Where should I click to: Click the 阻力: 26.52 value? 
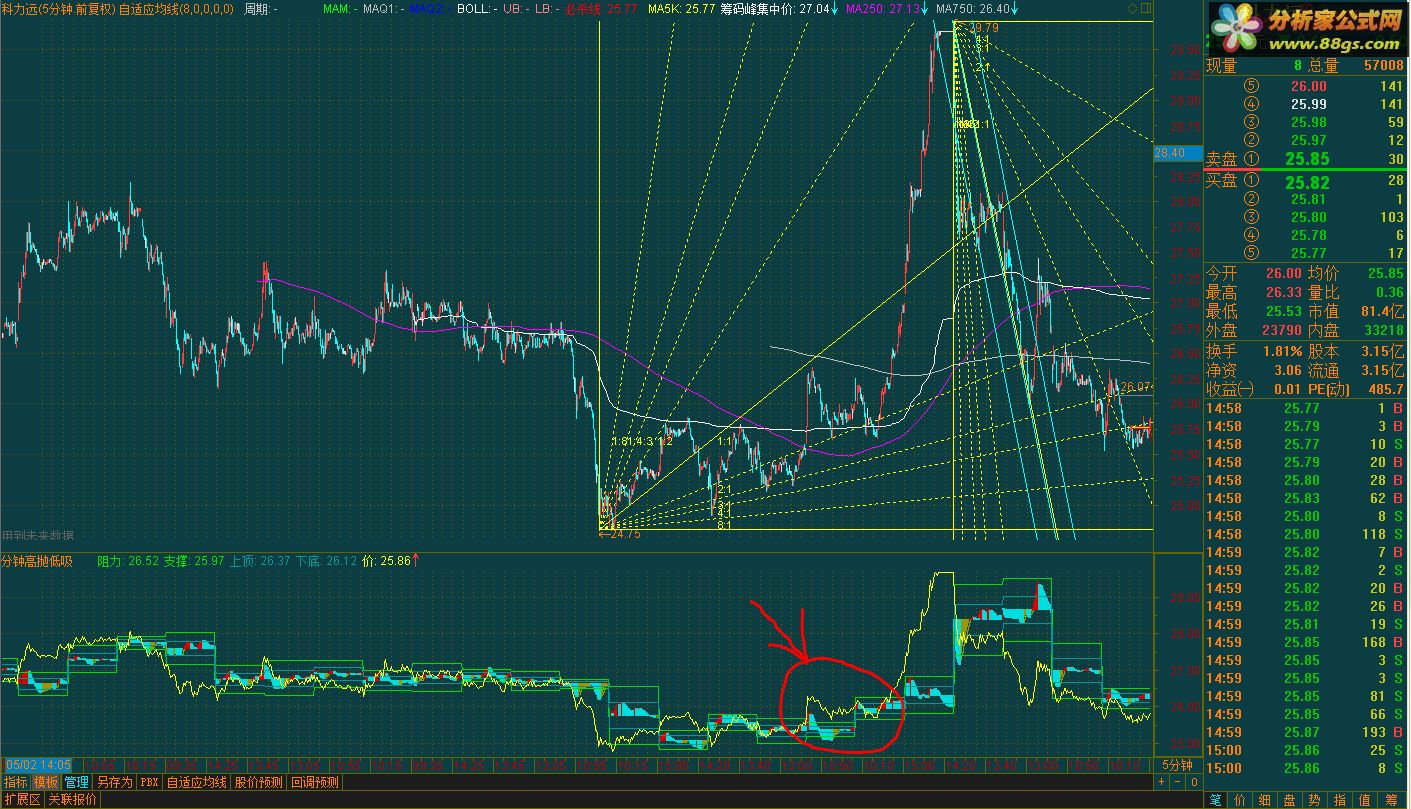[x=128, y=561]
